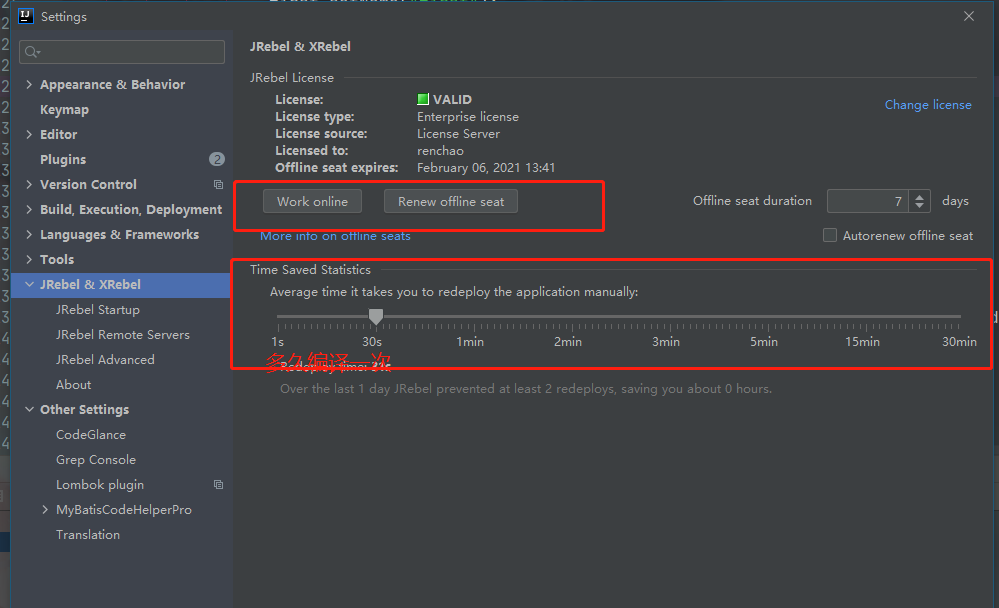Click the redeploy time slider handle
This screenshot has width=999, height=608.
point(376,316)
